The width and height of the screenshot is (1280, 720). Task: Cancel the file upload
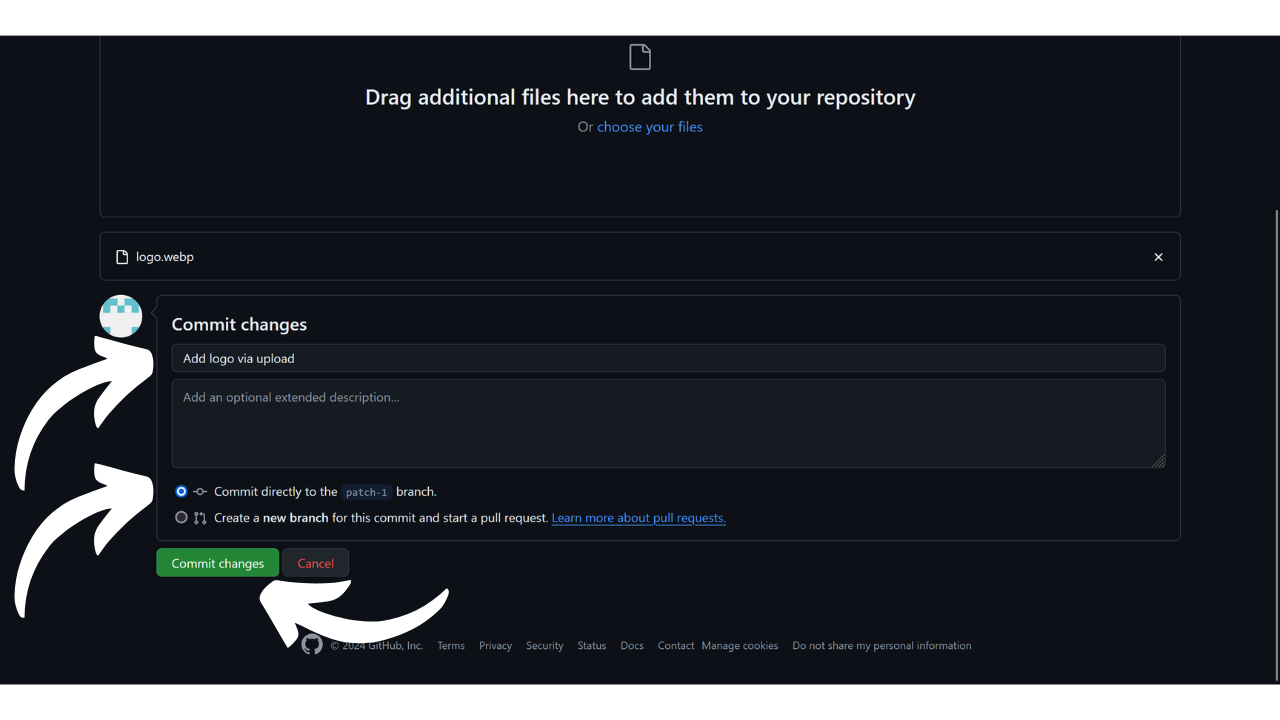pos(315,563)
